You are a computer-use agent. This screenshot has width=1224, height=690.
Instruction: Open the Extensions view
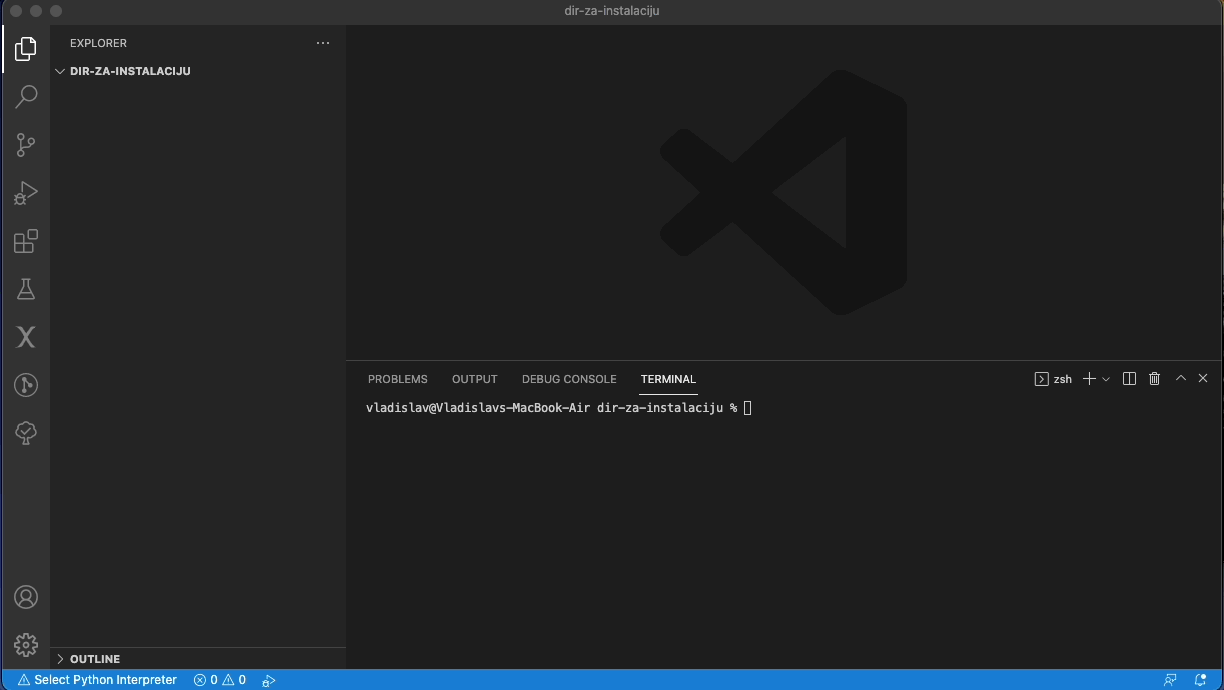(x=26, y=241)
